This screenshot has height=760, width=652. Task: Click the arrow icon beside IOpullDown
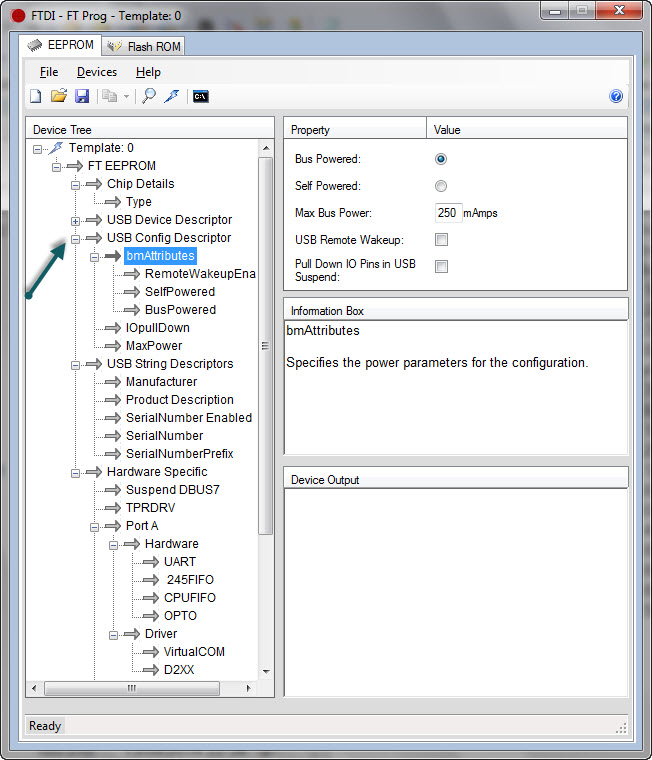click(112, 328)
